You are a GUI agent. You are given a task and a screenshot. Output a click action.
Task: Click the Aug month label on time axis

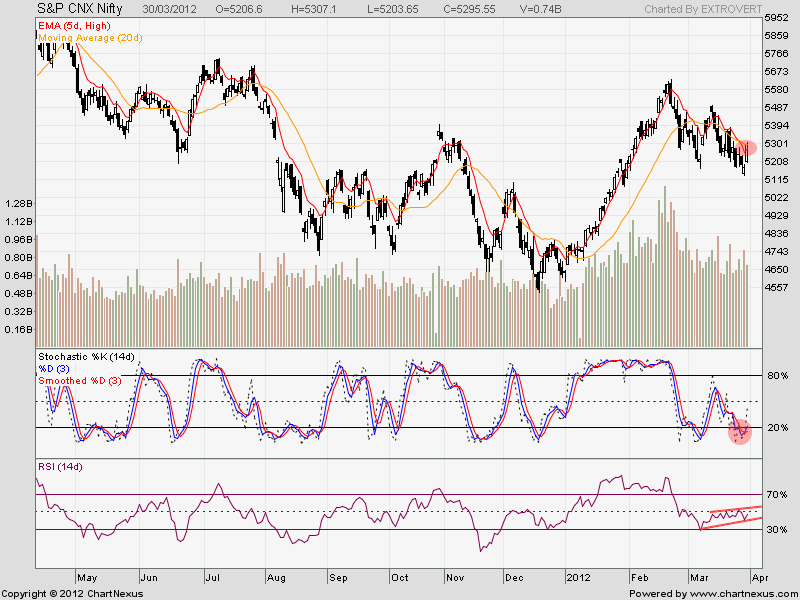(277, 578)
